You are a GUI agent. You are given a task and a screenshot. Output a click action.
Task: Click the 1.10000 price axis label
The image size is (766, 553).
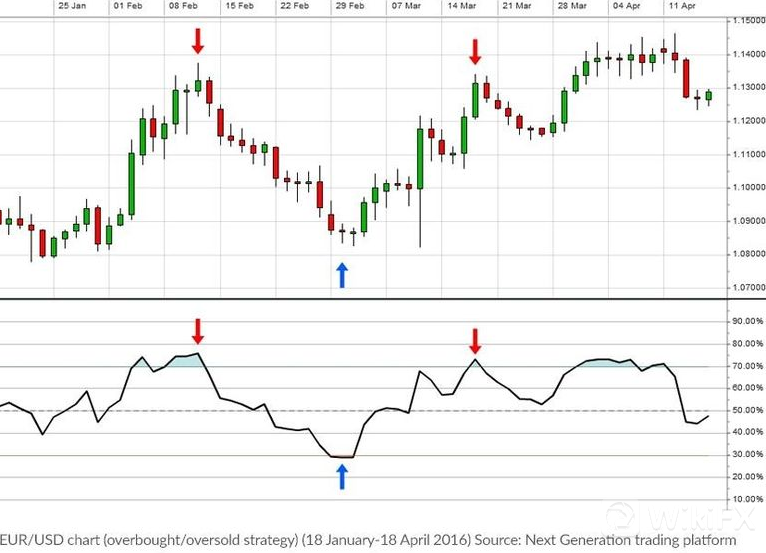739,188
